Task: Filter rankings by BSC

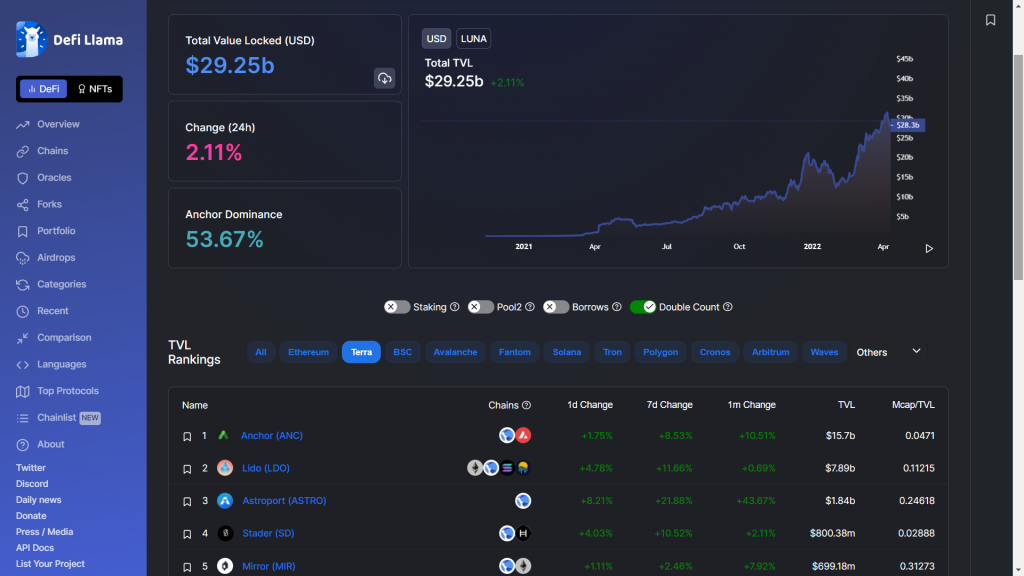Action: [402, 352]
